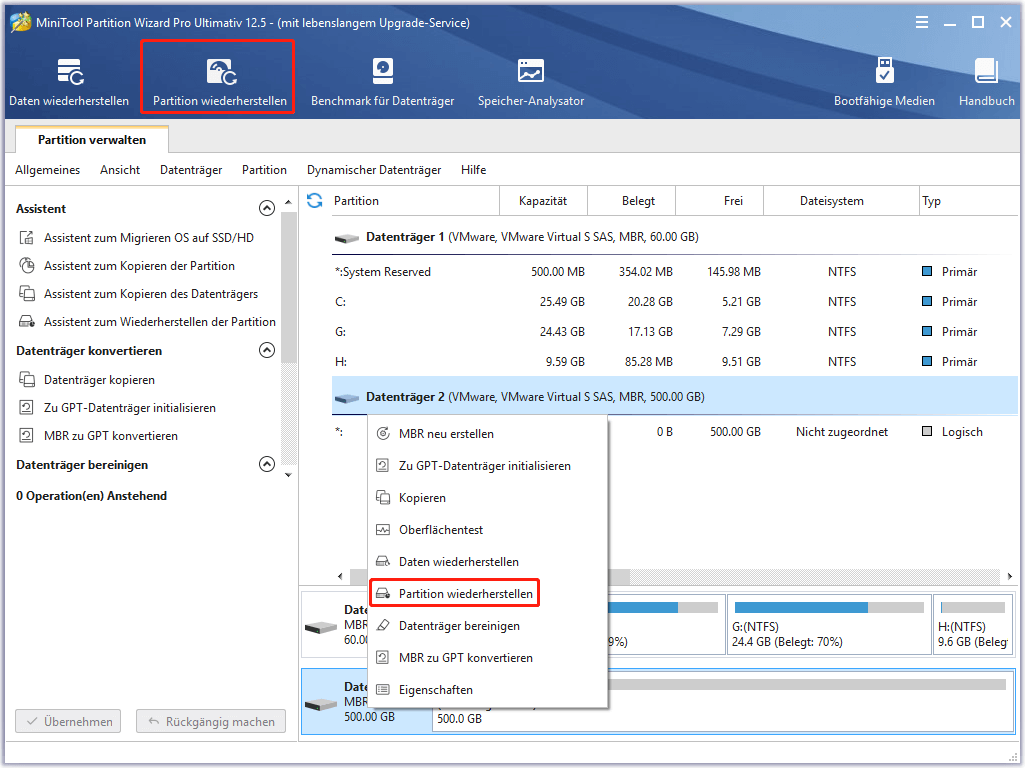Viewport: 1026px width, 769px height.
Task: Collapse the Datenträger bereinigen section
Action: point(267,464)
